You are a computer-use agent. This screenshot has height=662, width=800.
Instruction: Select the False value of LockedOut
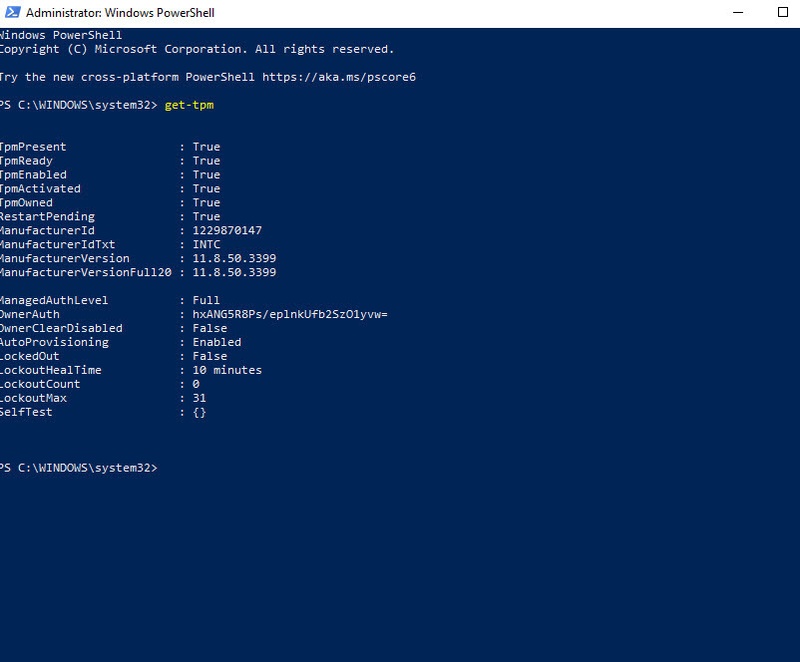coord(210,356)
